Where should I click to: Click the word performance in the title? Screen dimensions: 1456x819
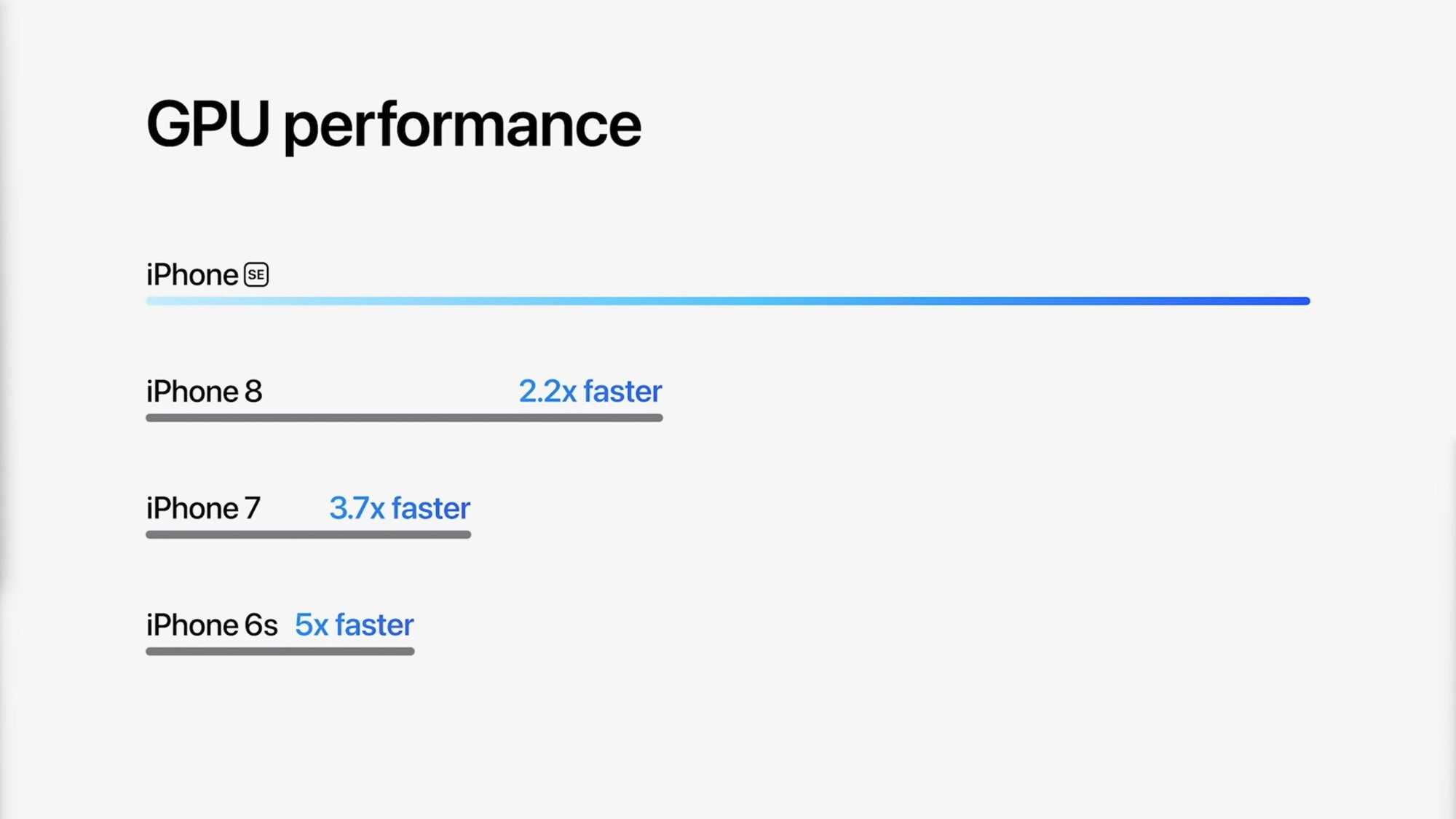click(462, 126)
